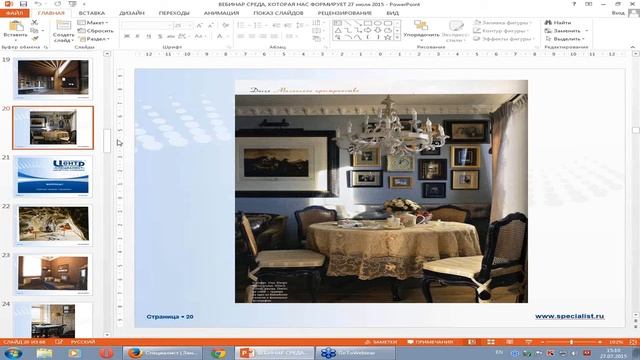Select the text box shape in gallery
This screenshot has height=360, width=640.
[x=338, y=23]
